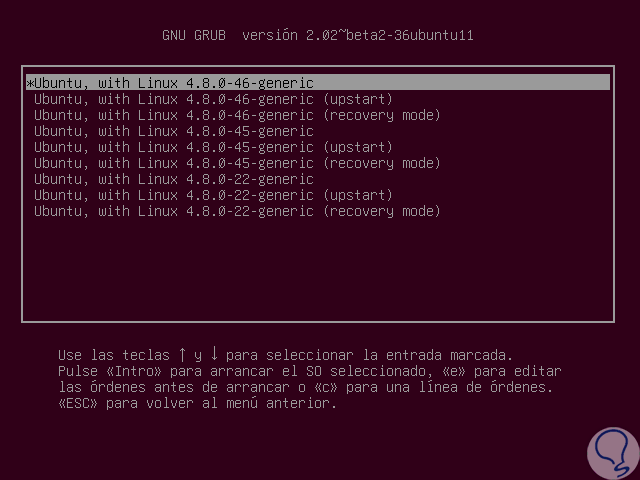The image size is (640, 480).
Task: Click empty area inside the boot menu box
Action: [x=320, y=270]
